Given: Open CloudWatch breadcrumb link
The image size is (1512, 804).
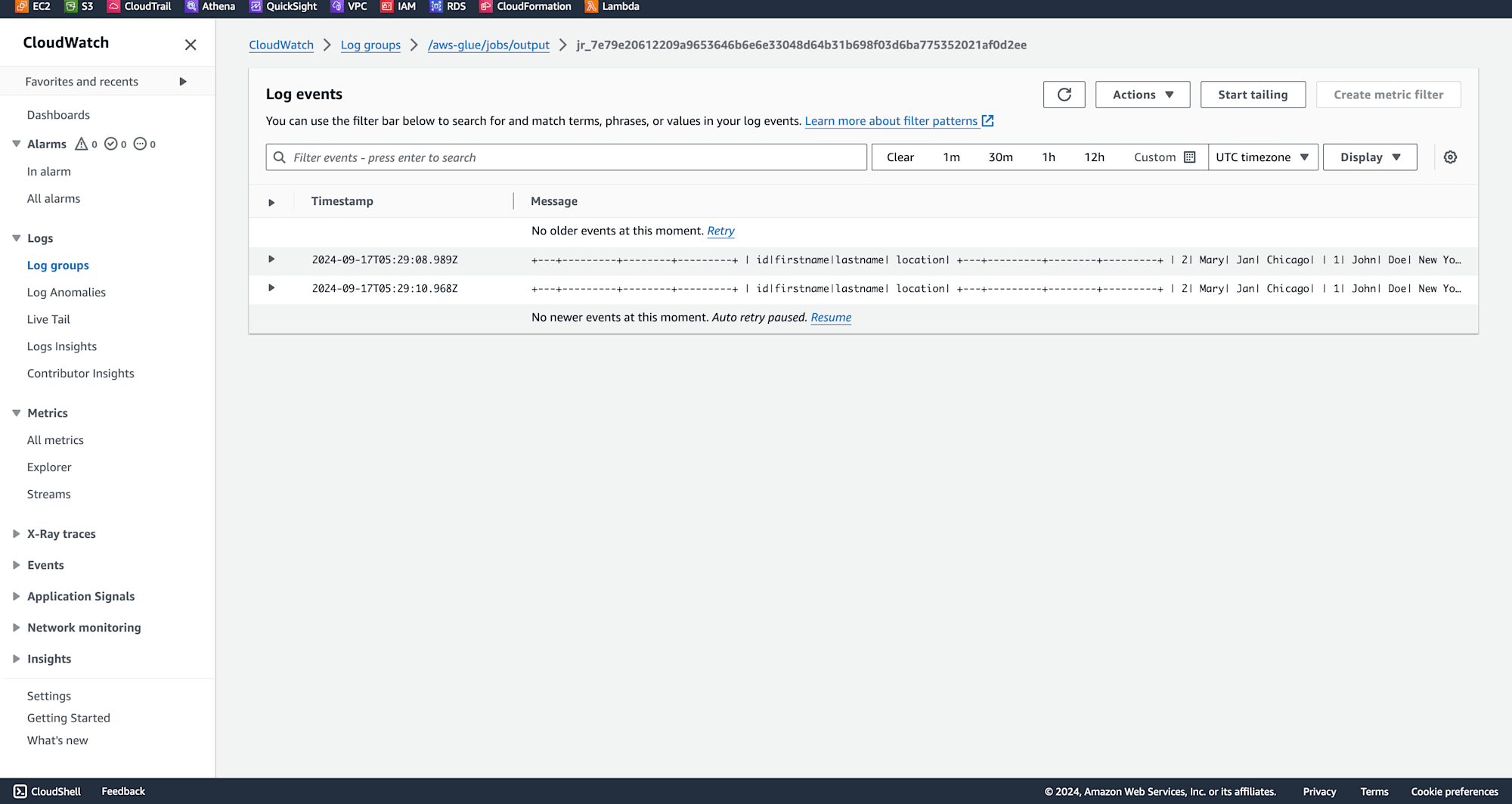Looking at the screenshot, I should 281,45.
